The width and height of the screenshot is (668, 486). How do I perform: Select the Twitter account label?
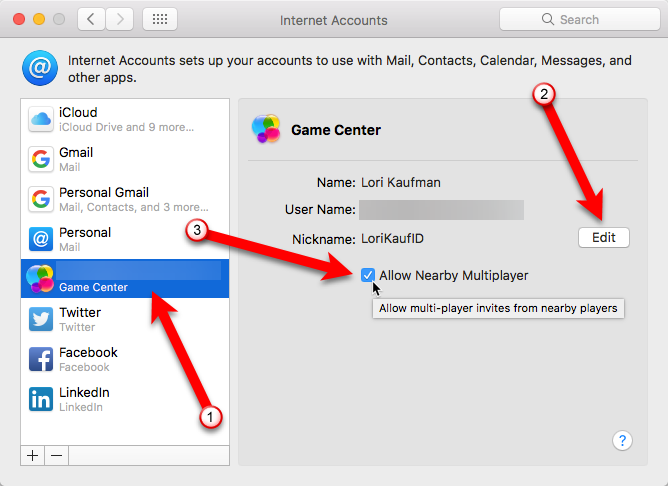tap(80, 313)
